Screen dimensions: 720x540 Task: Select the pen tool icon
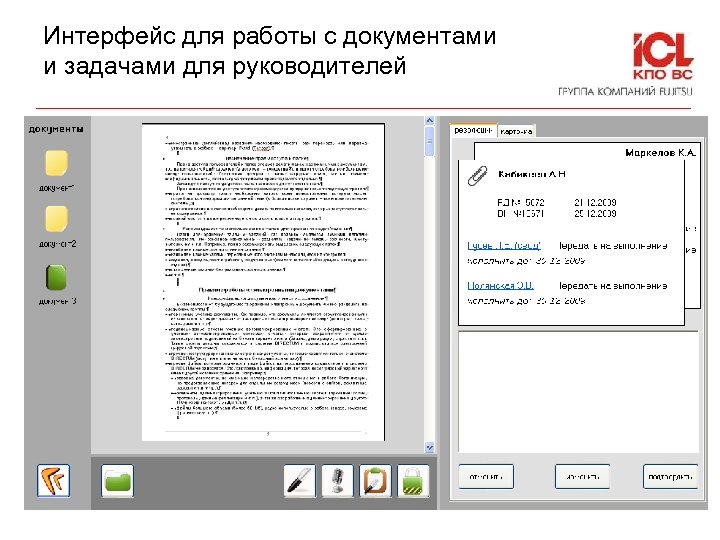tap(300, 481)
